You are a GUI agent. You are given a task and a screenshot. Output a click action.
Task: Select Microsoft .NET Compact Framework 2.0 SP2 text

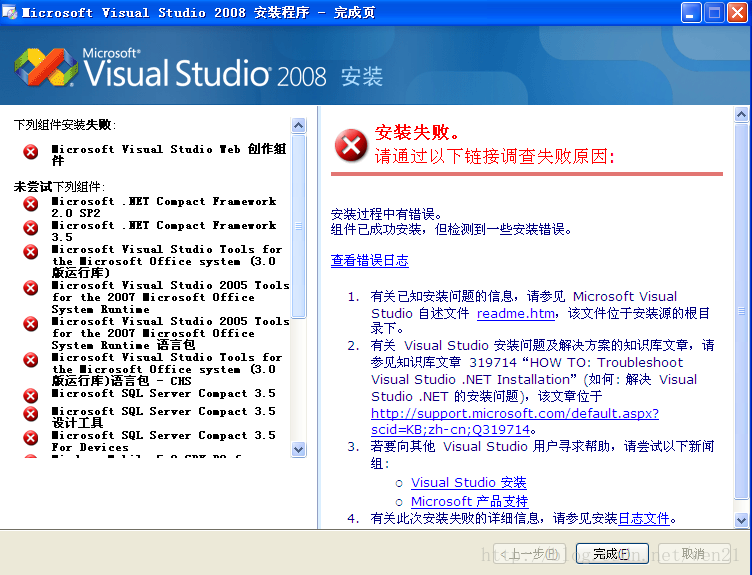point(164,207)
